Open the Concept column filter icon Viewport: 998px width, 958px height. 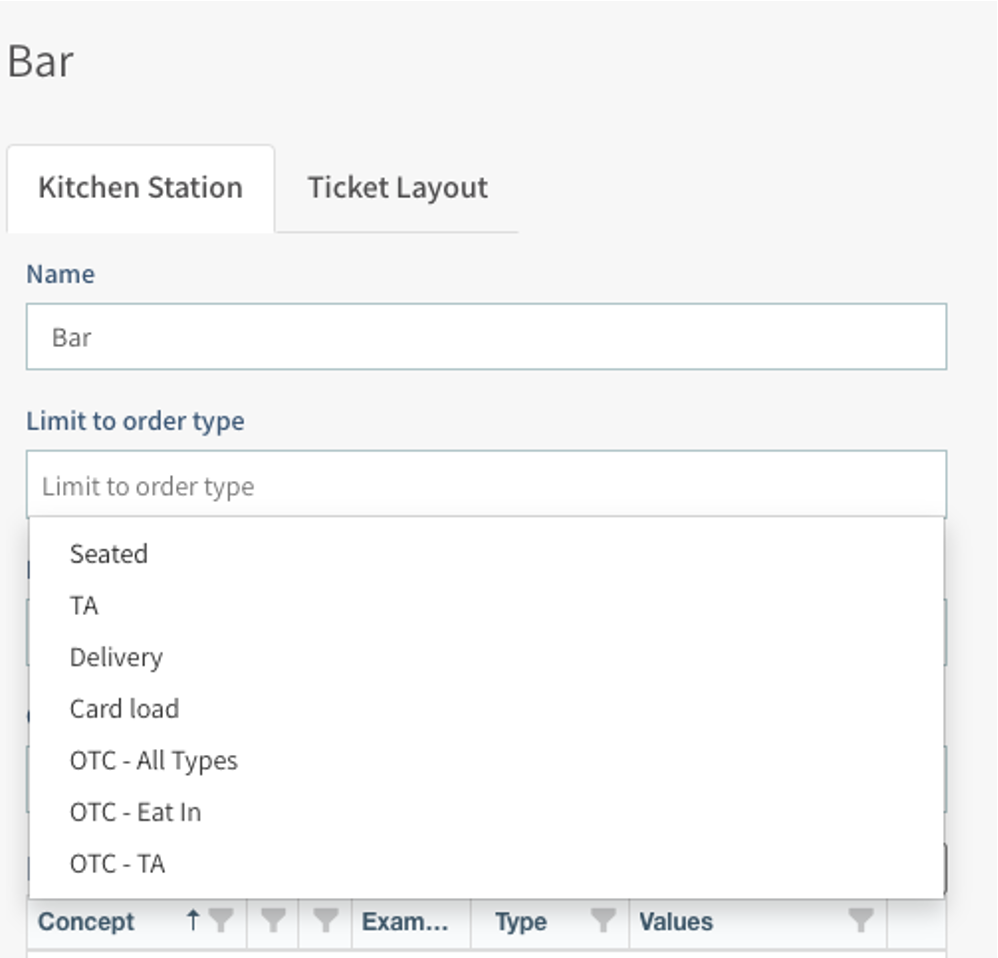click(x=221, y=921)
